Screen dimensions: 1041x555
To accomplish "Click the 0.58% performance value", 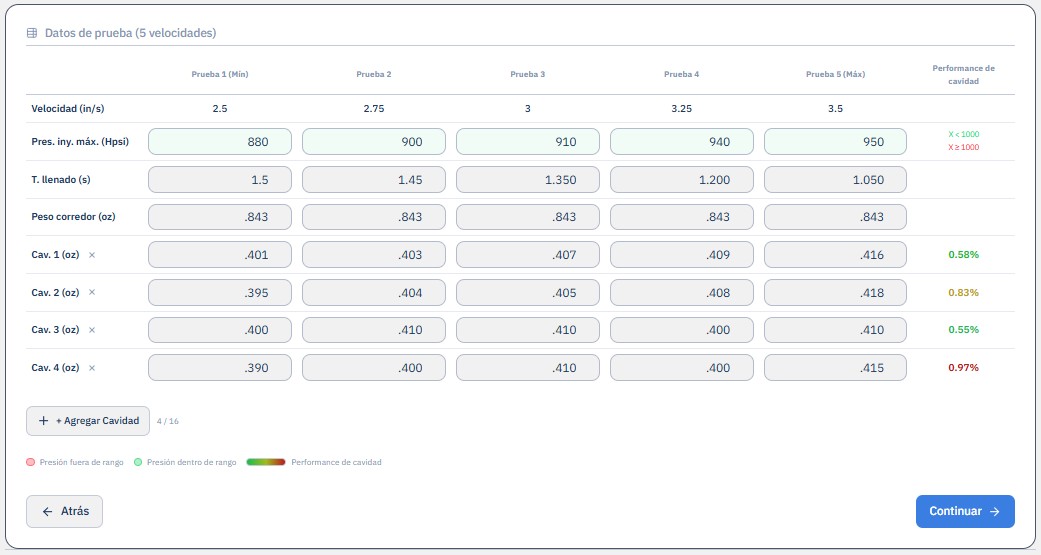I will [963, 255].
